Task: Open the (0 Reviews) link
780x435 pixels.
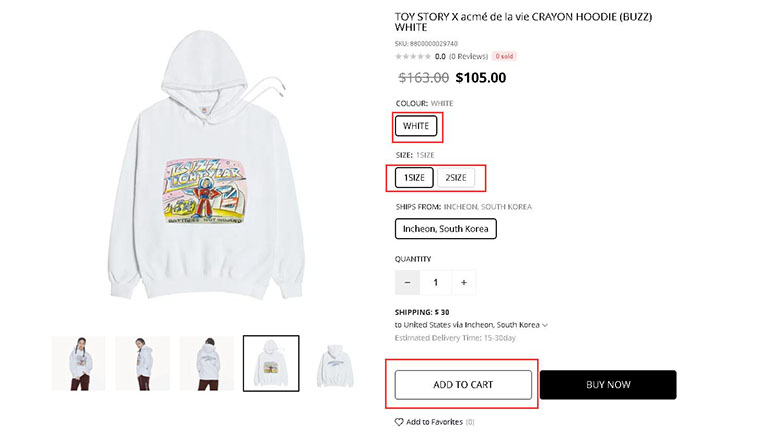Action: click(x=469, y=57)
